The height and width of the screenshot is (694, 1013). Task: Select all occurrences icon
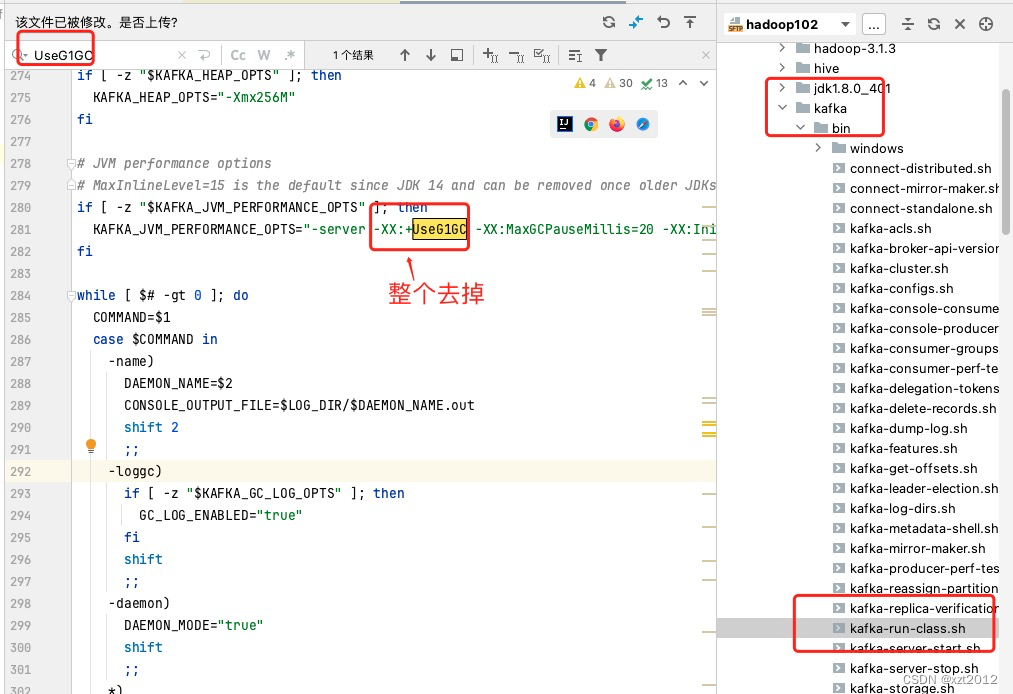coord(541,56)
